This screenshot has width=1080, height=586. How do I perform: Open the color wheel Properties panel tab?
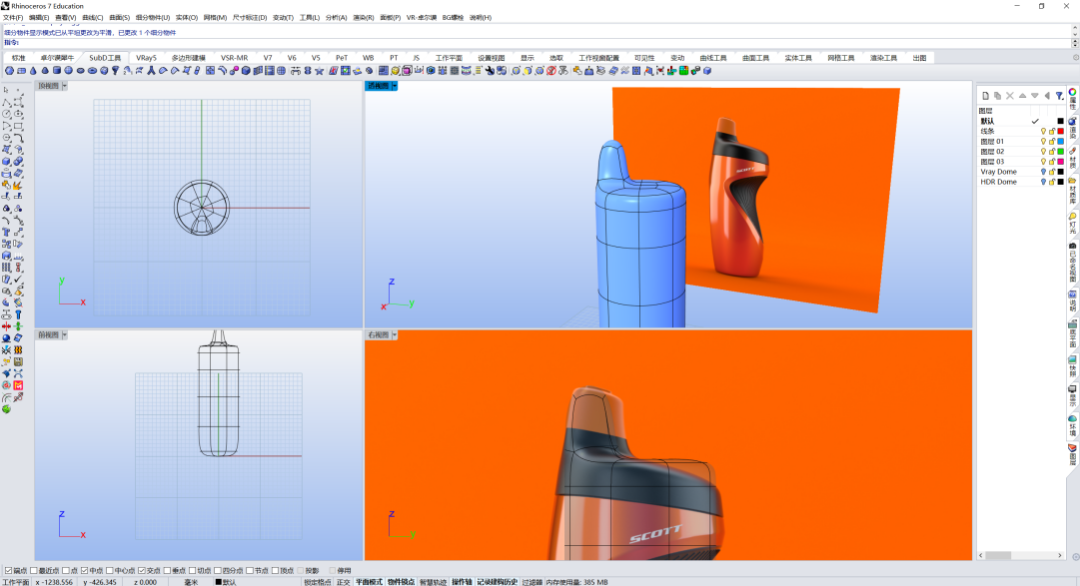1072,92
